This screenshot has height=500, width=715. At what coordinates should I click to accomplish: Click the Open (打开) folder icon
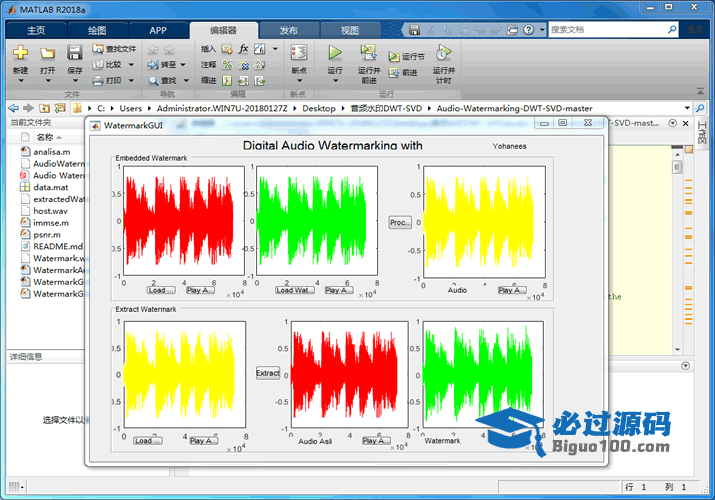47,53
